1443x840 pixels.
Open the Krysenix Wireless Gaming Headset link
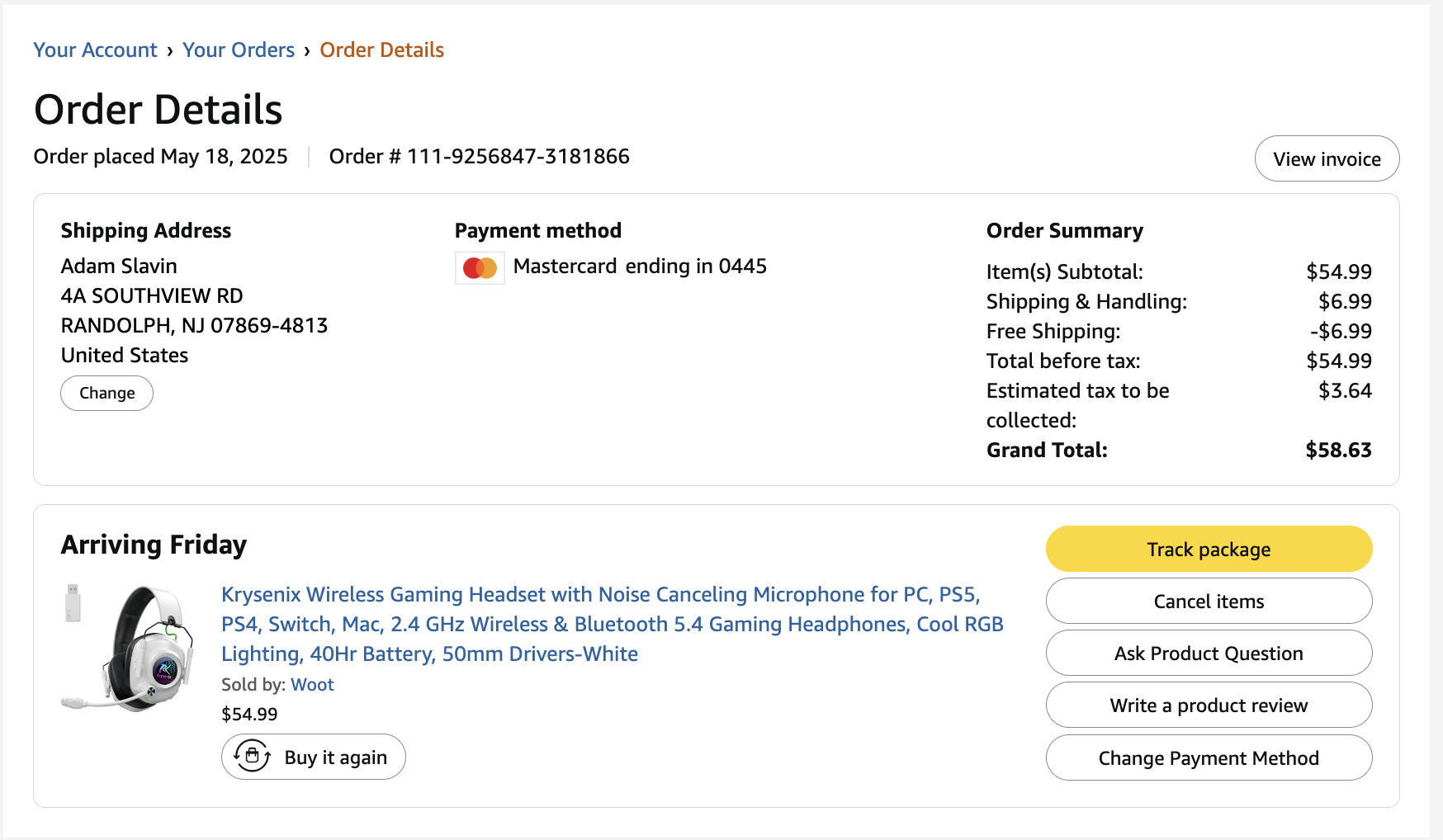click(612, 624)
